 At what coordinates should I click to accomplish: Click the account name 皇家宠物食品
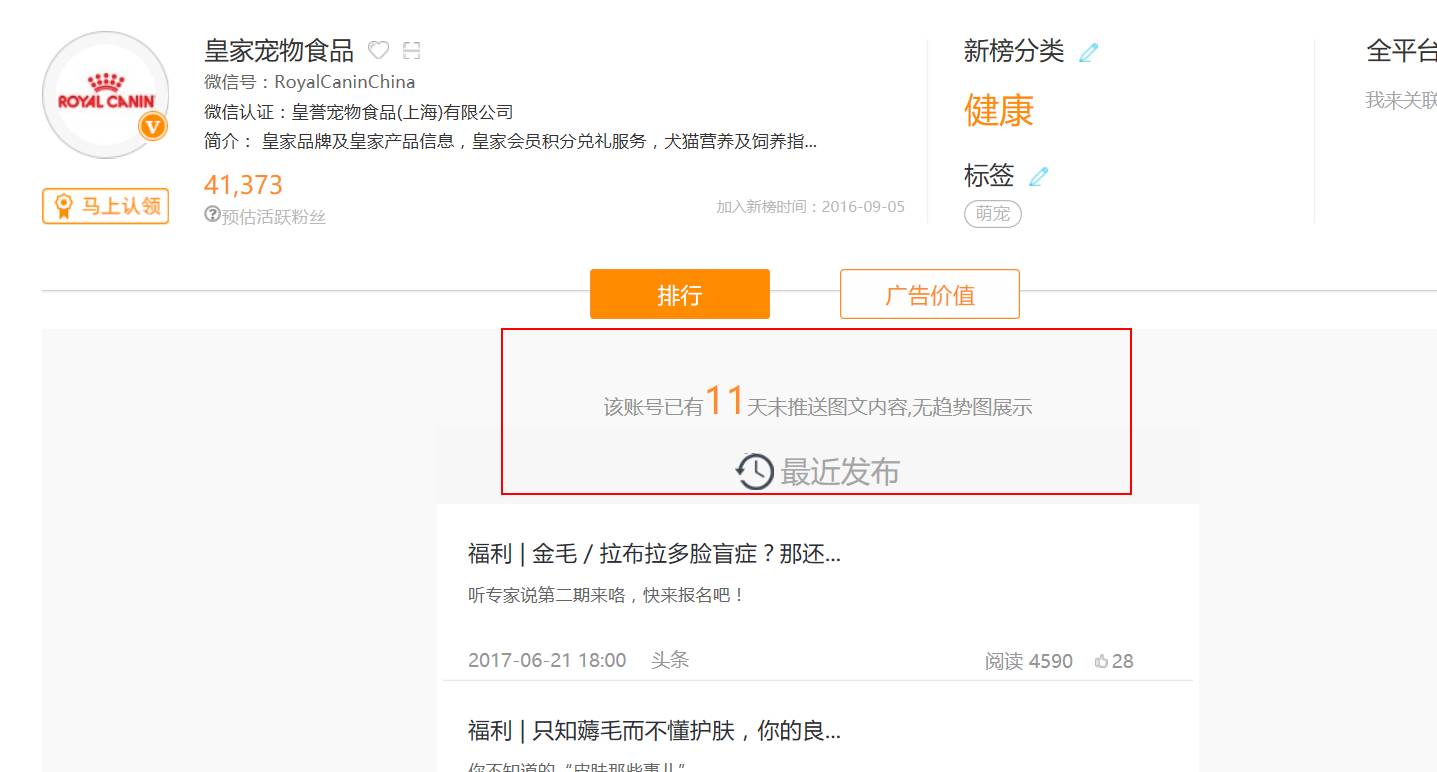pyautogui.click(x=279, y=50)
